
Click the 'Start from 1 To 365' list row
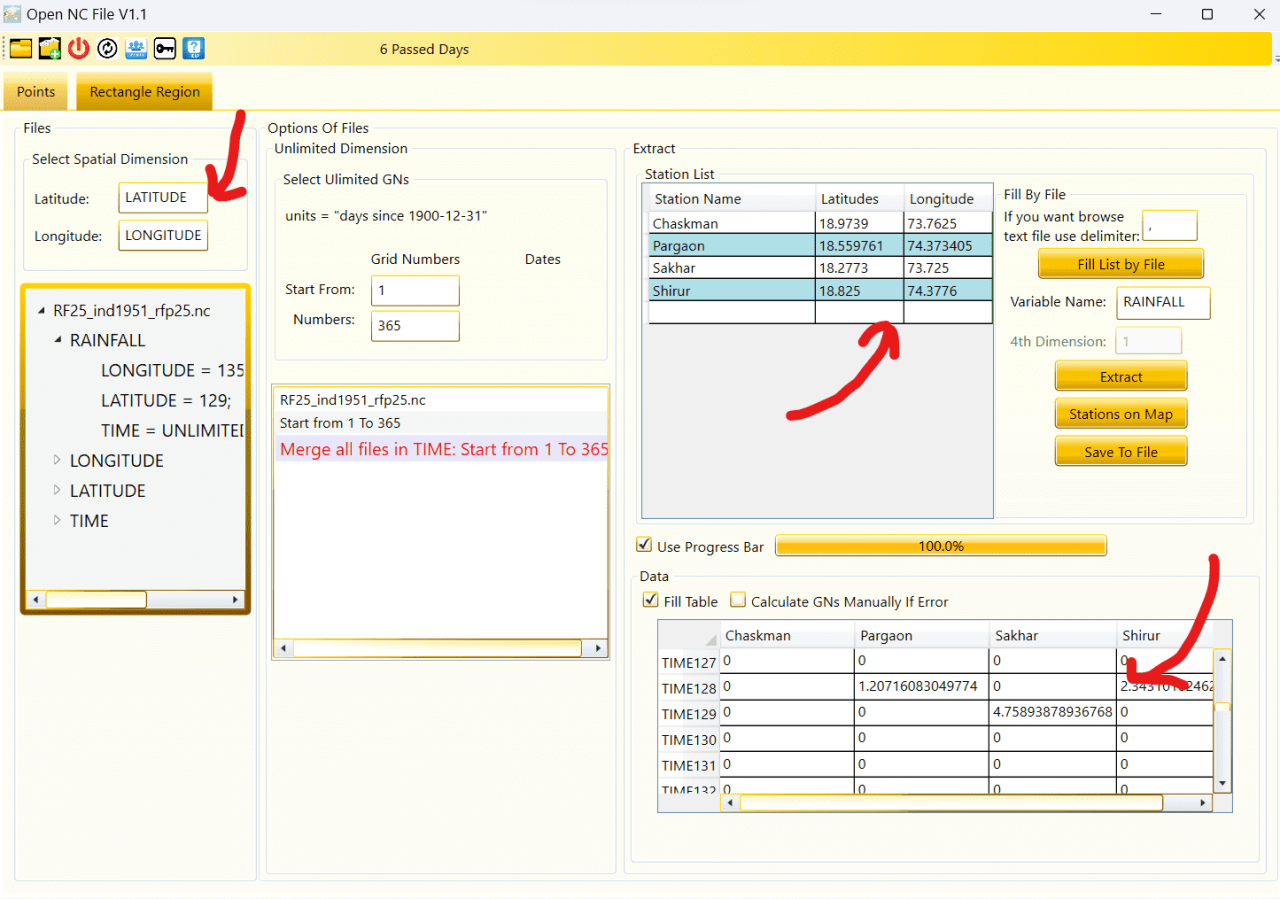(441, 423)
